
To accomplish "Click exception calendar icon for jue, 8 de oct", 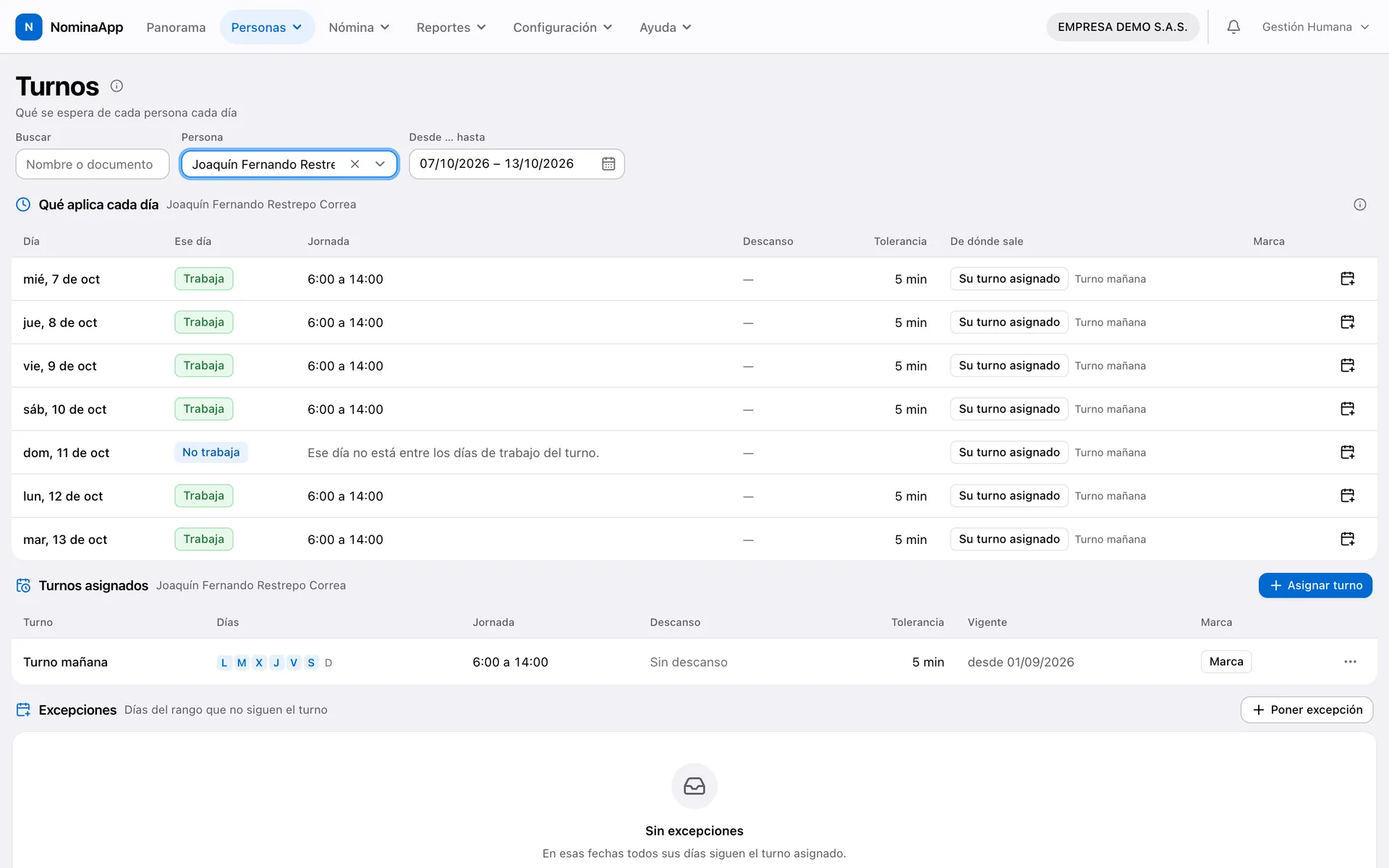I will (x=1347, y=322).
